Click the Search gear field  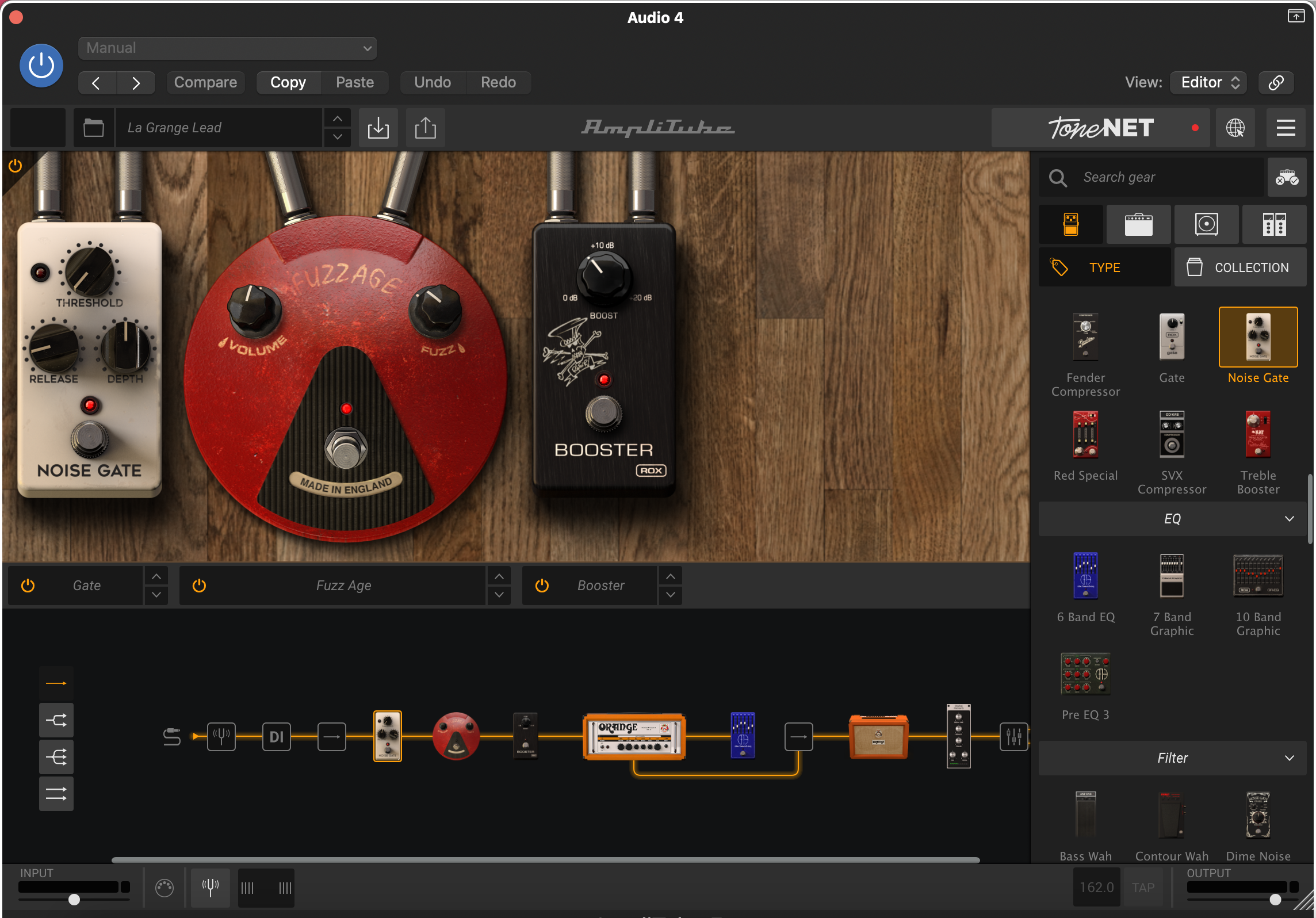pyautogui.click(x=1151, y=177)
